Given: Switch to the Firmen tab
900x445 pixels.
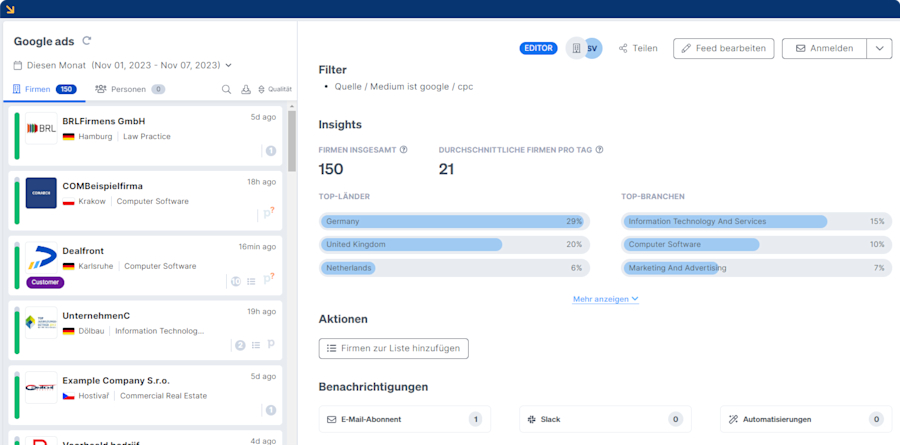Looking at the screenshot, I should point(45,89).
